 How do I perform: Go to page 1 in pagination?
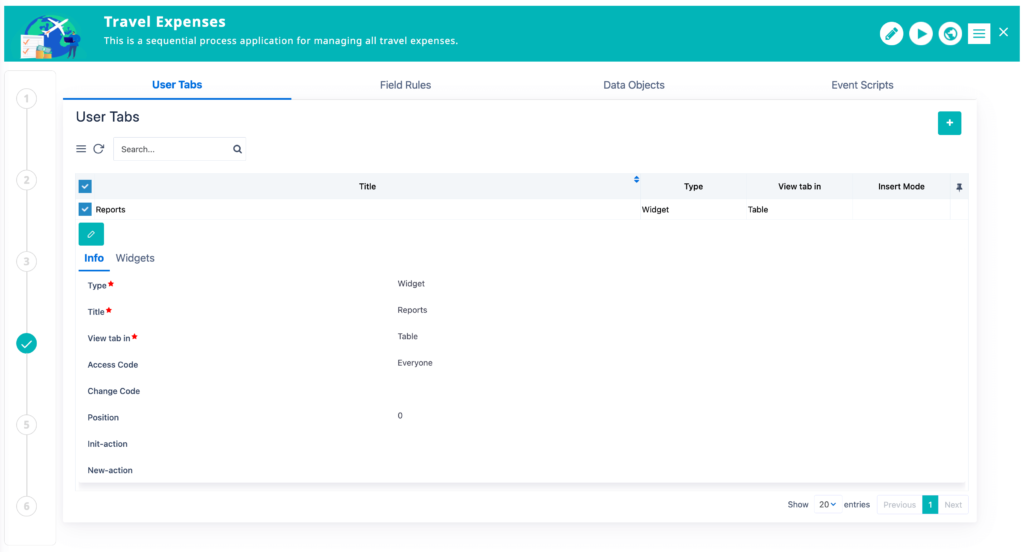pos(930,504)
